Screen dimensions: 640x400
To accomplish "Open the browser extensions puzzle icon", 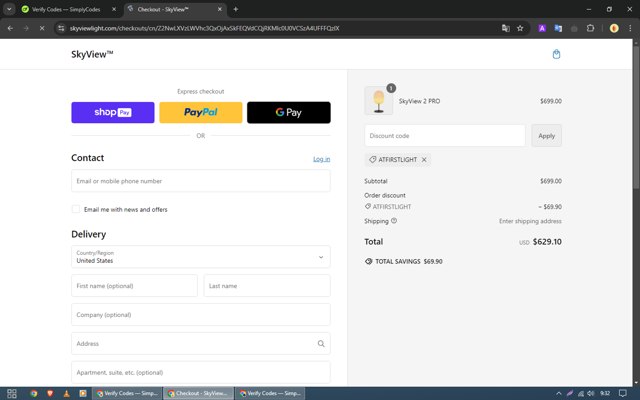I will click(590, 28).
